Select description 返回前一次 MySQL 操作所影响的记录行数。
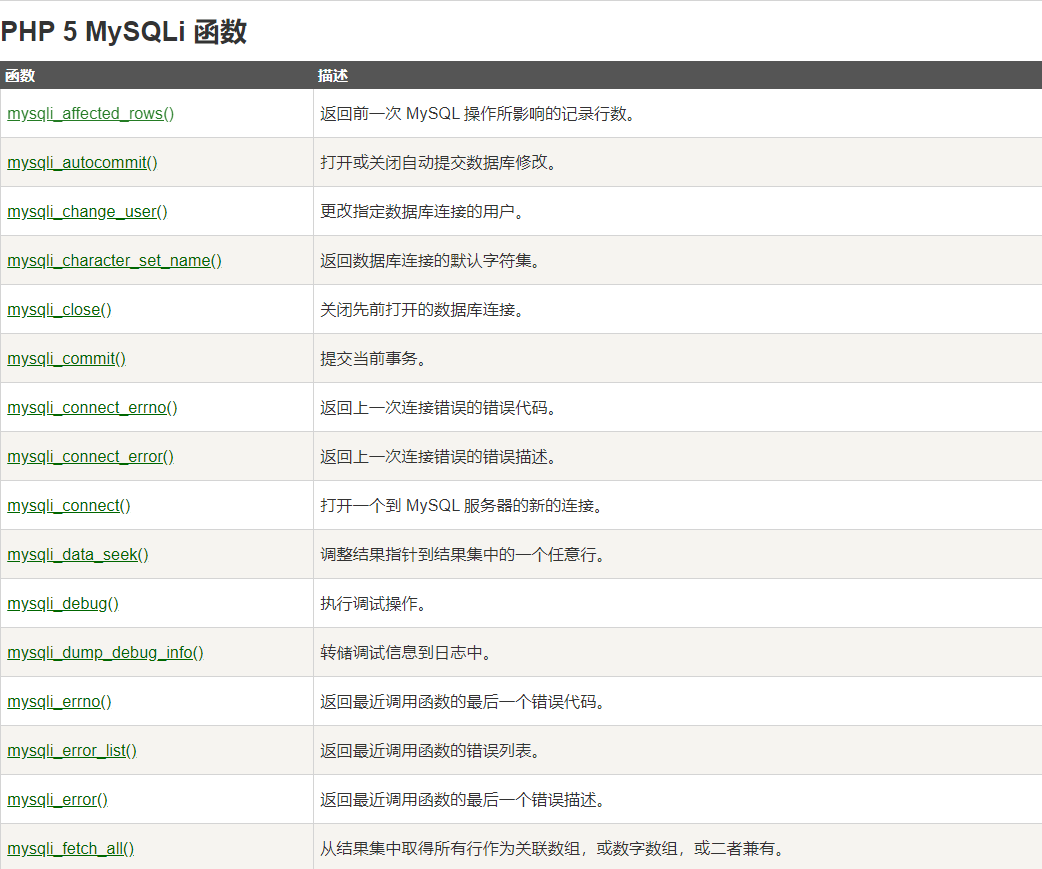 click(478, 114)
